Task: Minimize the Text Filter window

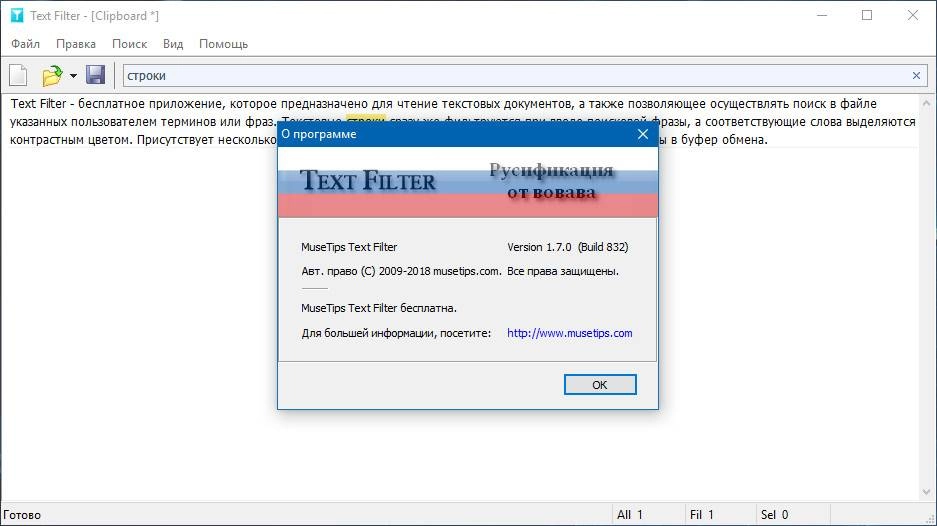Action: click(822, 16)
